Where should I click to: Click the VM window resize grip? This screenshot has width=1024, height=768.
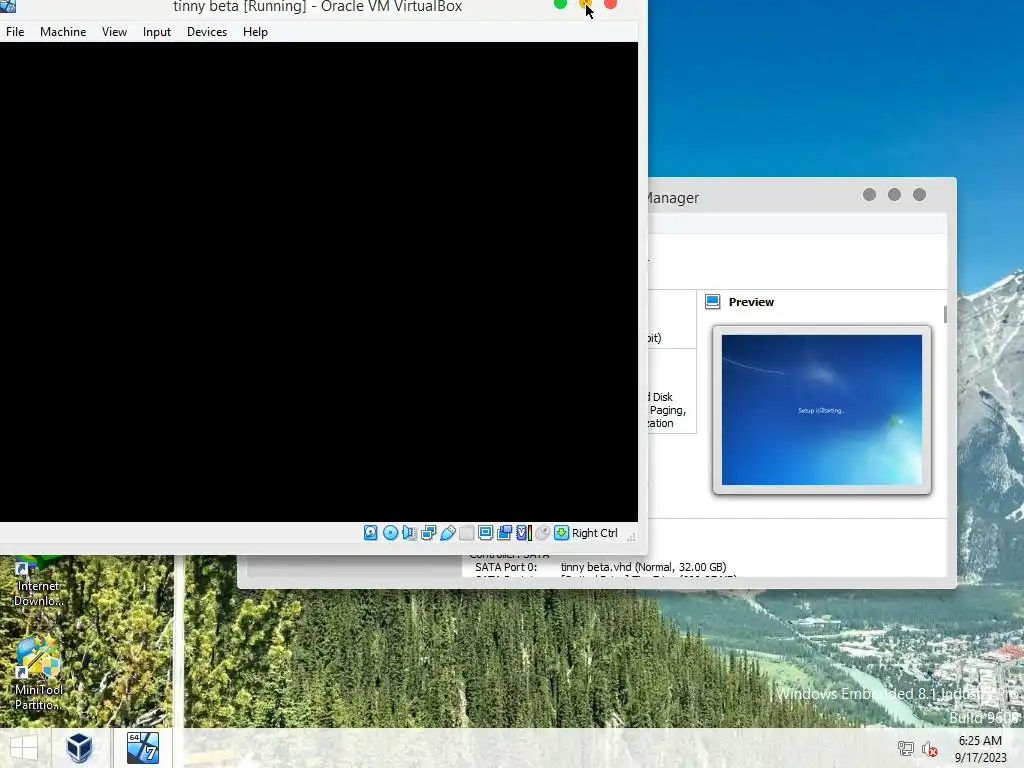click(631, 536)
